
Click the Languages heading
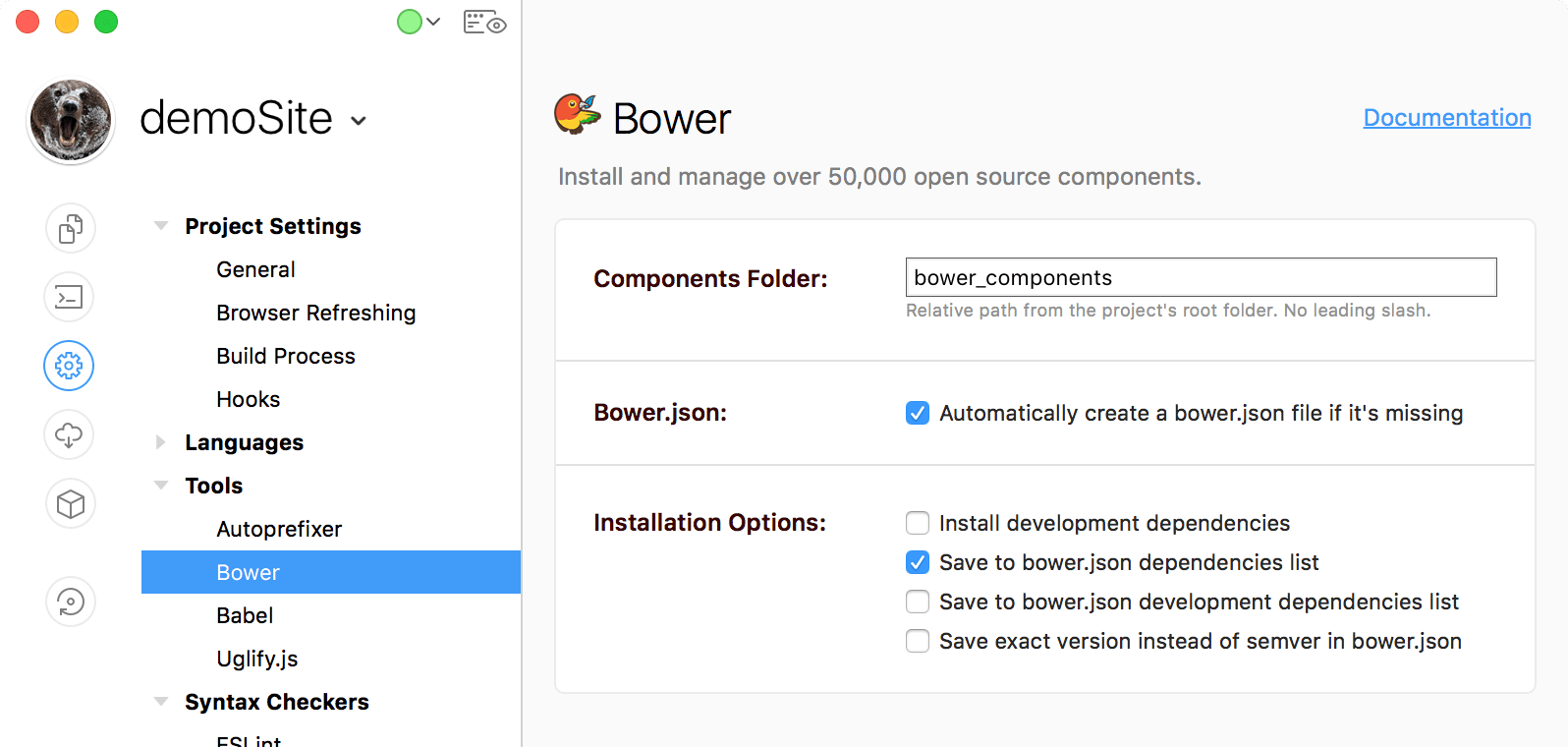(245, 442)
